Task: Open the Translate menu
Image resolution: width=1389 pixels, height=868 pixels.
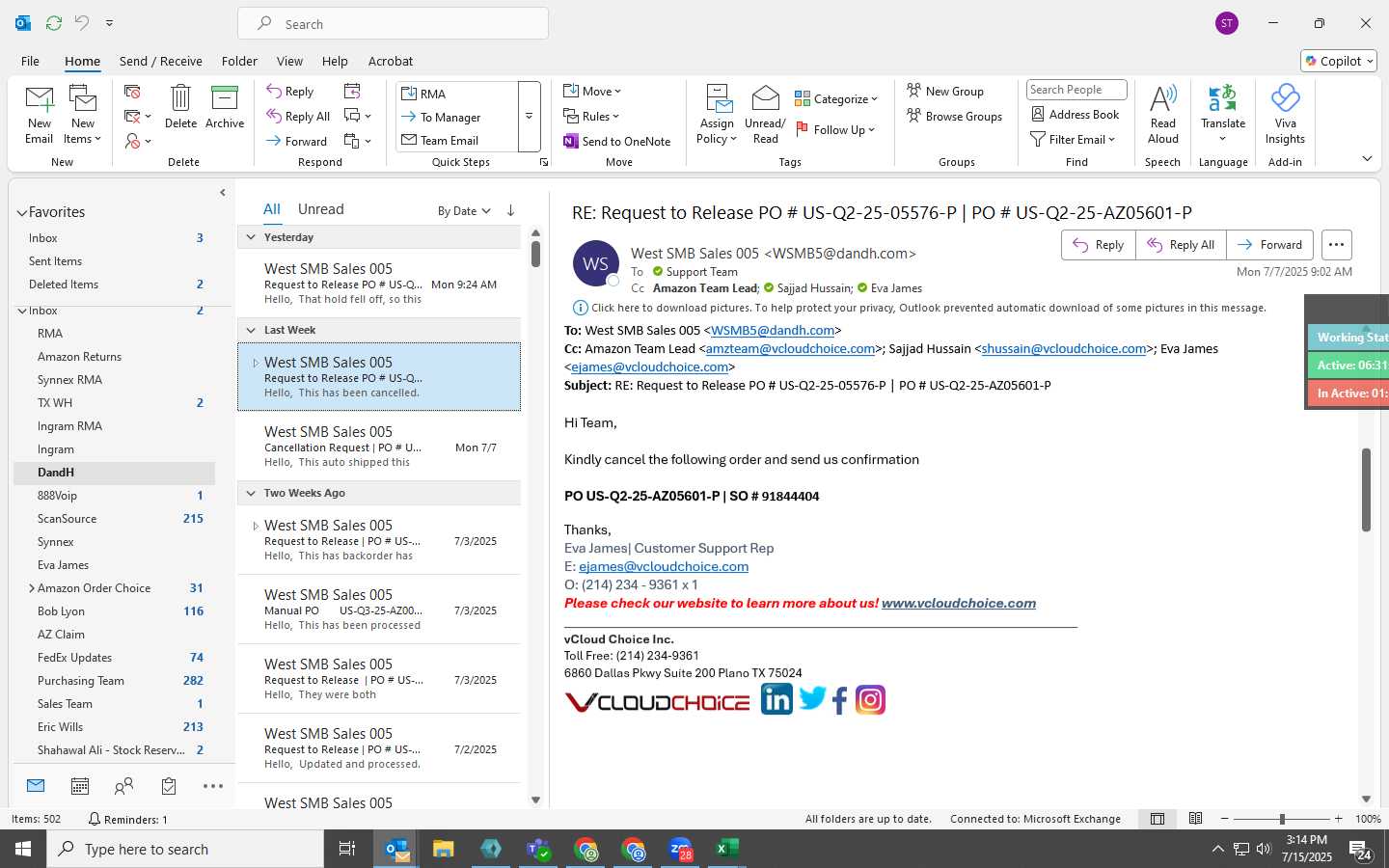Action: pos(1223,115)
